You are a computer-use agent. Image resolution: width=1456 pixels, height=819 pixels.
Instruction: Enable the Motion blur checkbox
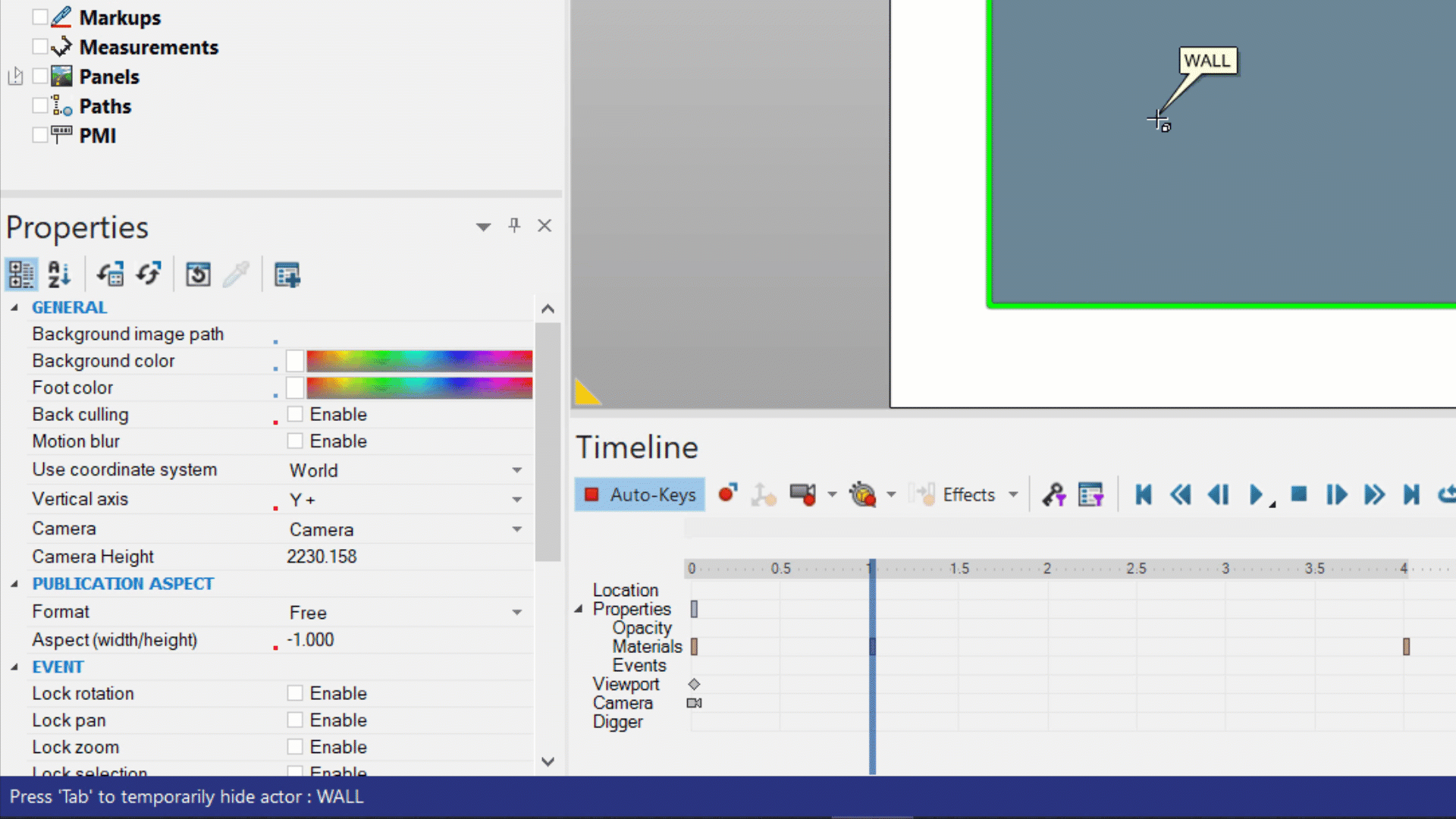pyautogui.click(x=295, y=441)
